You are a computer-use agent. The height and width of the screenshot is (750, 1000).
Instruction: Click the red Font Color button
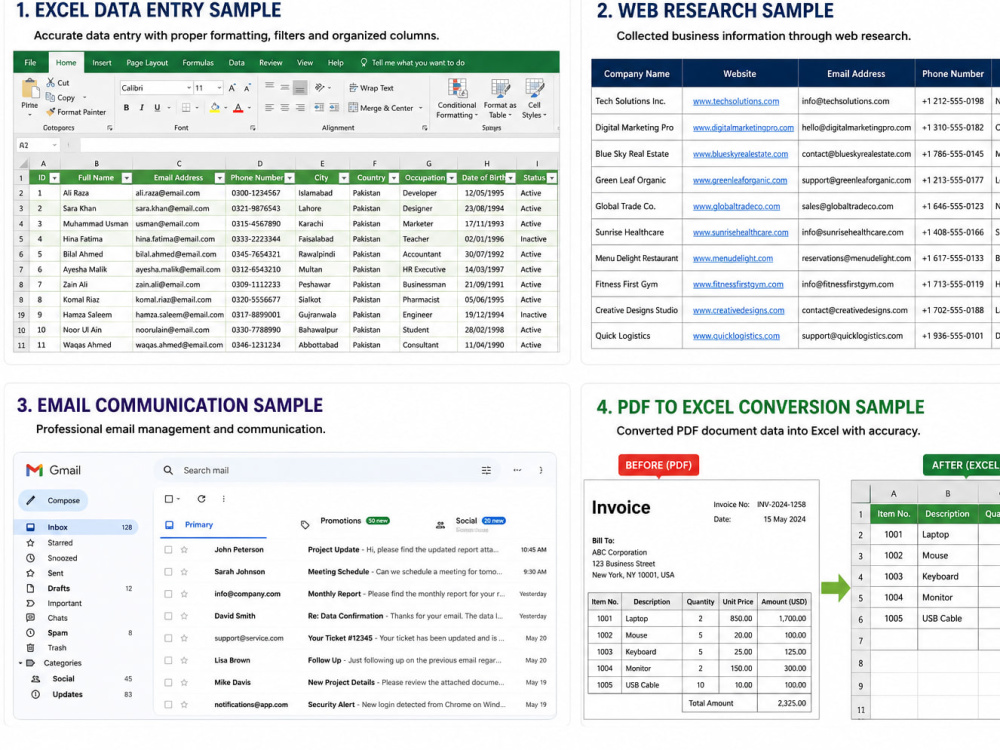[x=238, y=108]
